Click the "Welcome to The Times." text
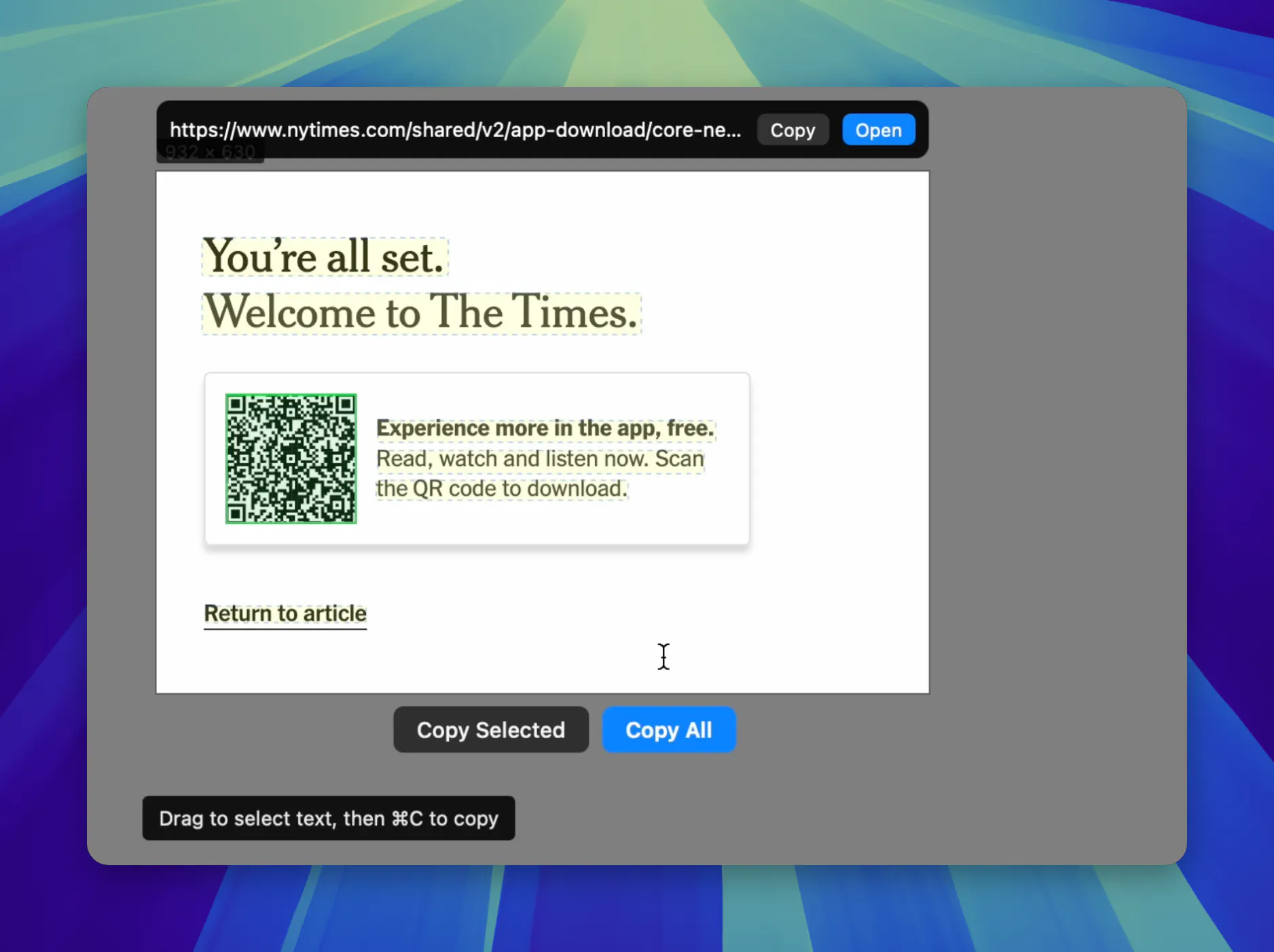 pyautogui.click(x=421, y=313)
